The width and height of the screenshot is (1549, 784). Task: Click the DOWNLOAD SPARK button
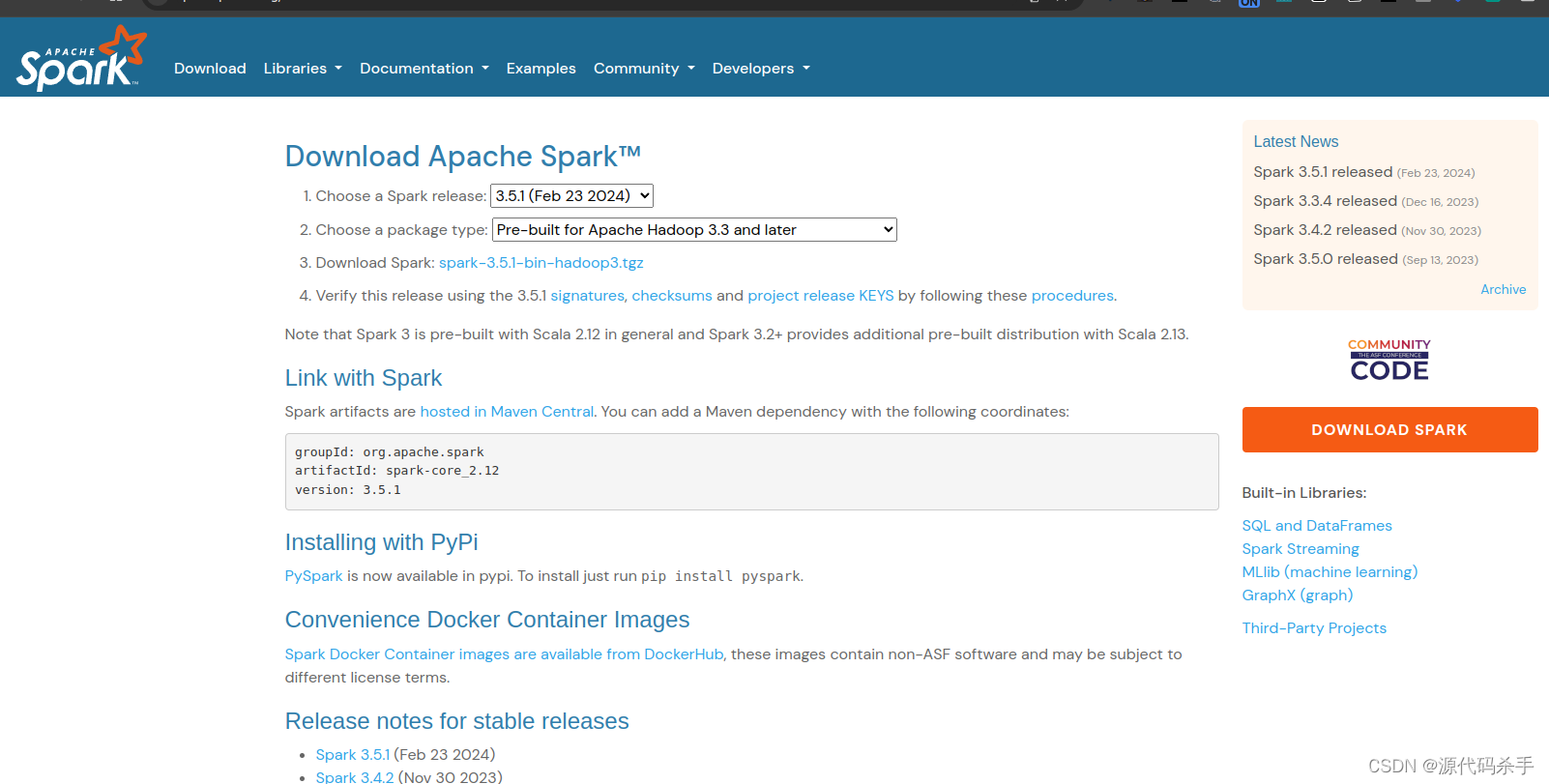tap(1389, 430)
